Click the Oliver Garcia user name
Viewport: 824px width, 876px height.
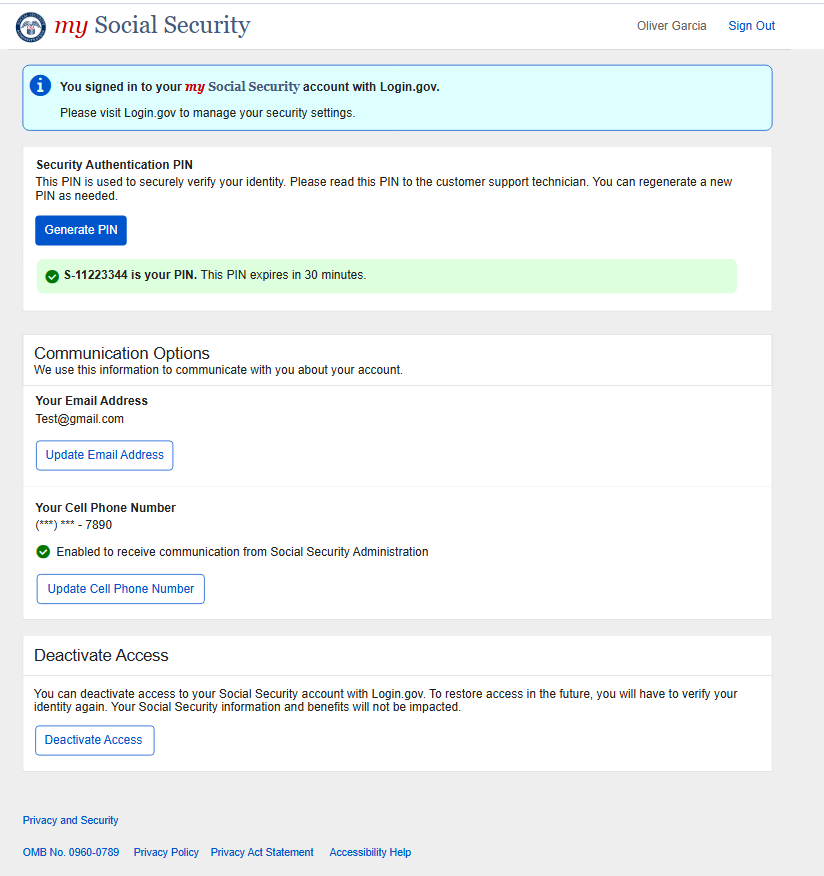[x=671, y=26]
